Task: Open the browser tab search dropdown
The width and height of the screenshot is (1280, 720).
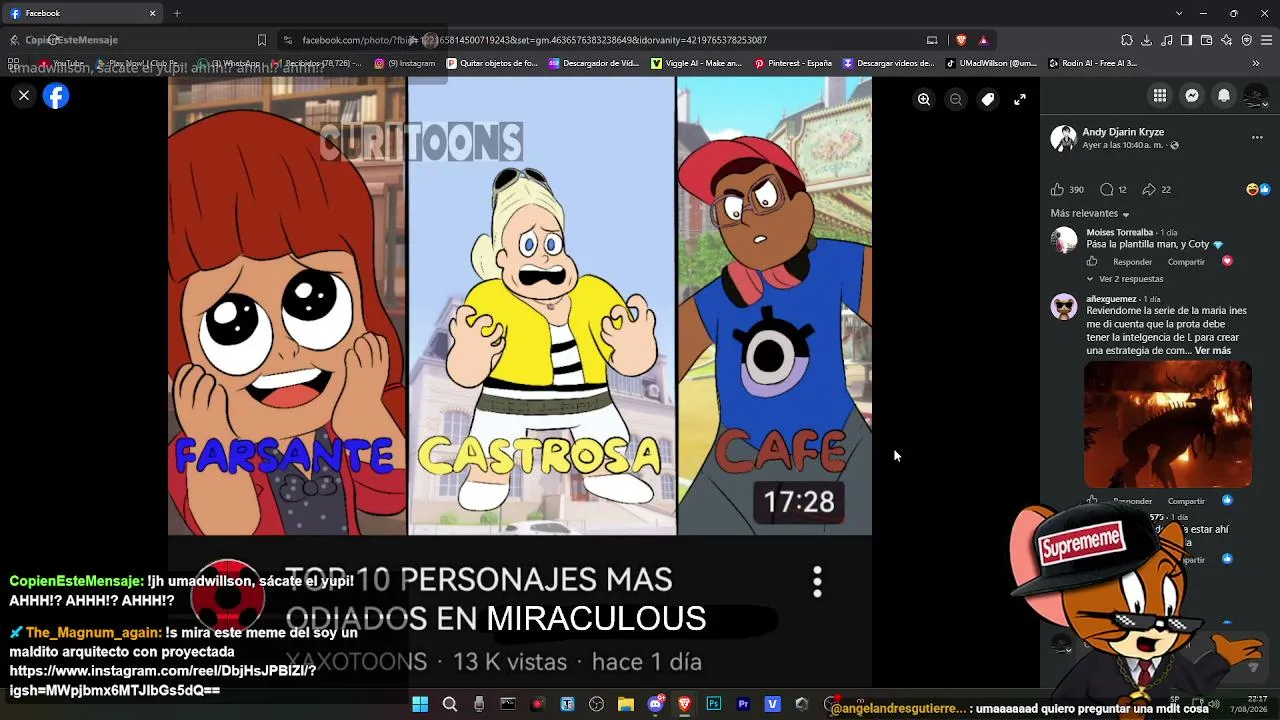Action: tap(1179, 13)
